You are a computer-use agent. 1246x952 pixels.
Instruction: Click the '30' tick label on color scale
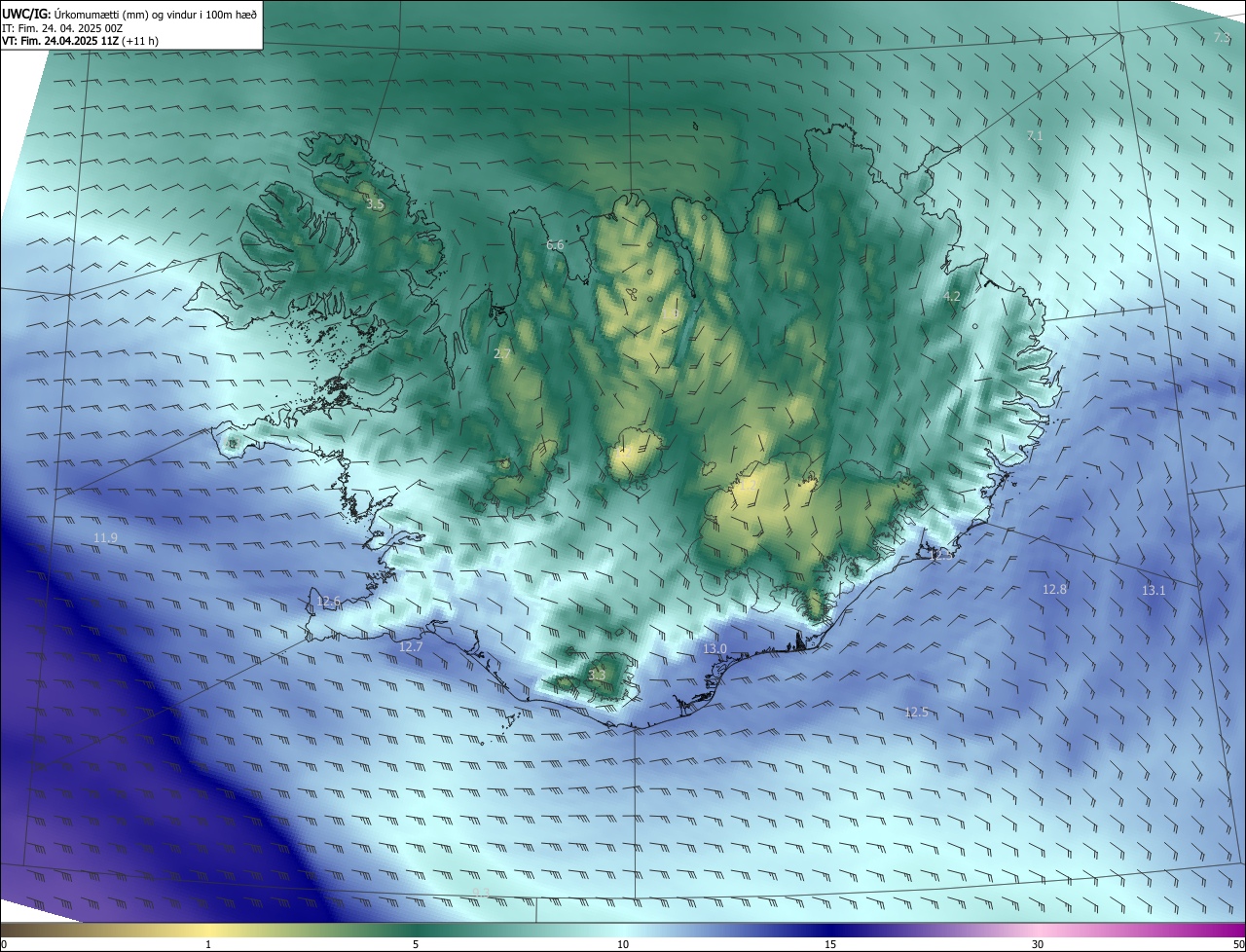pyautogui.click(x=1038, y=945)
